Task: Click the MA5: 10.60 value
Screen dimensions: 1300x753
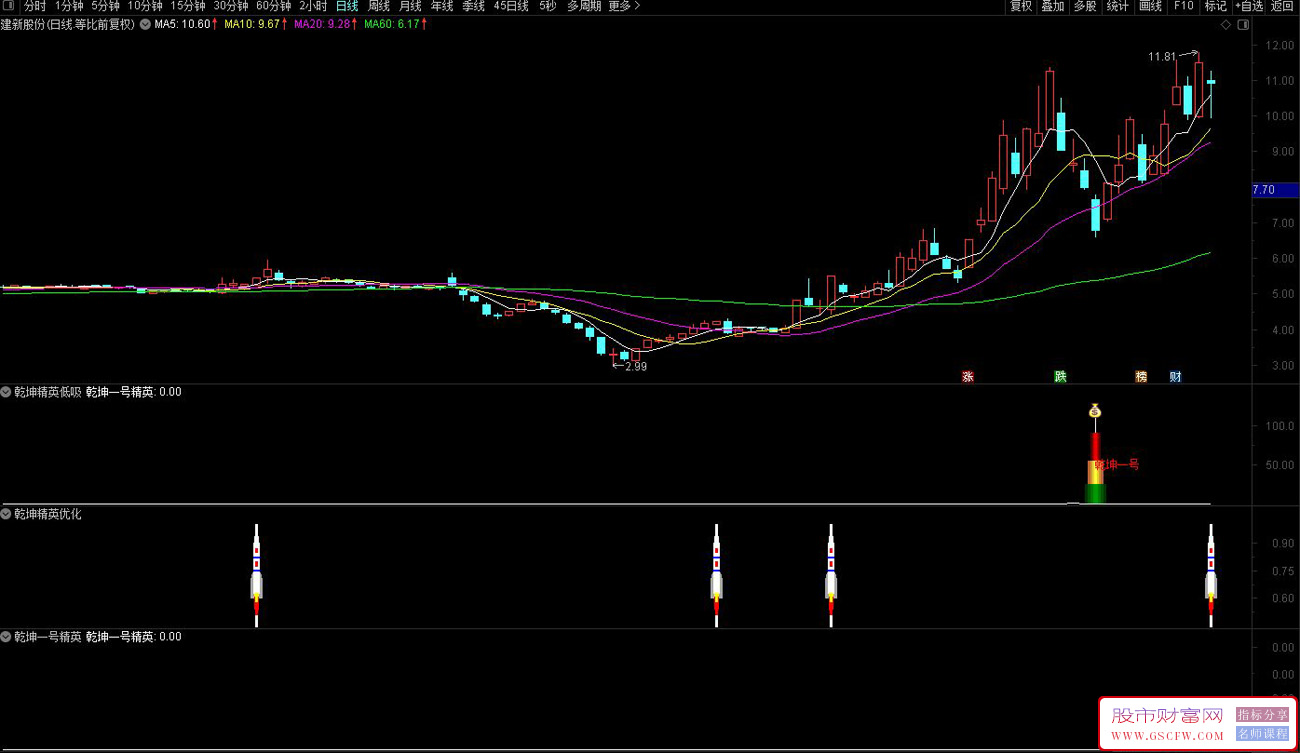Action: [182, 25]
